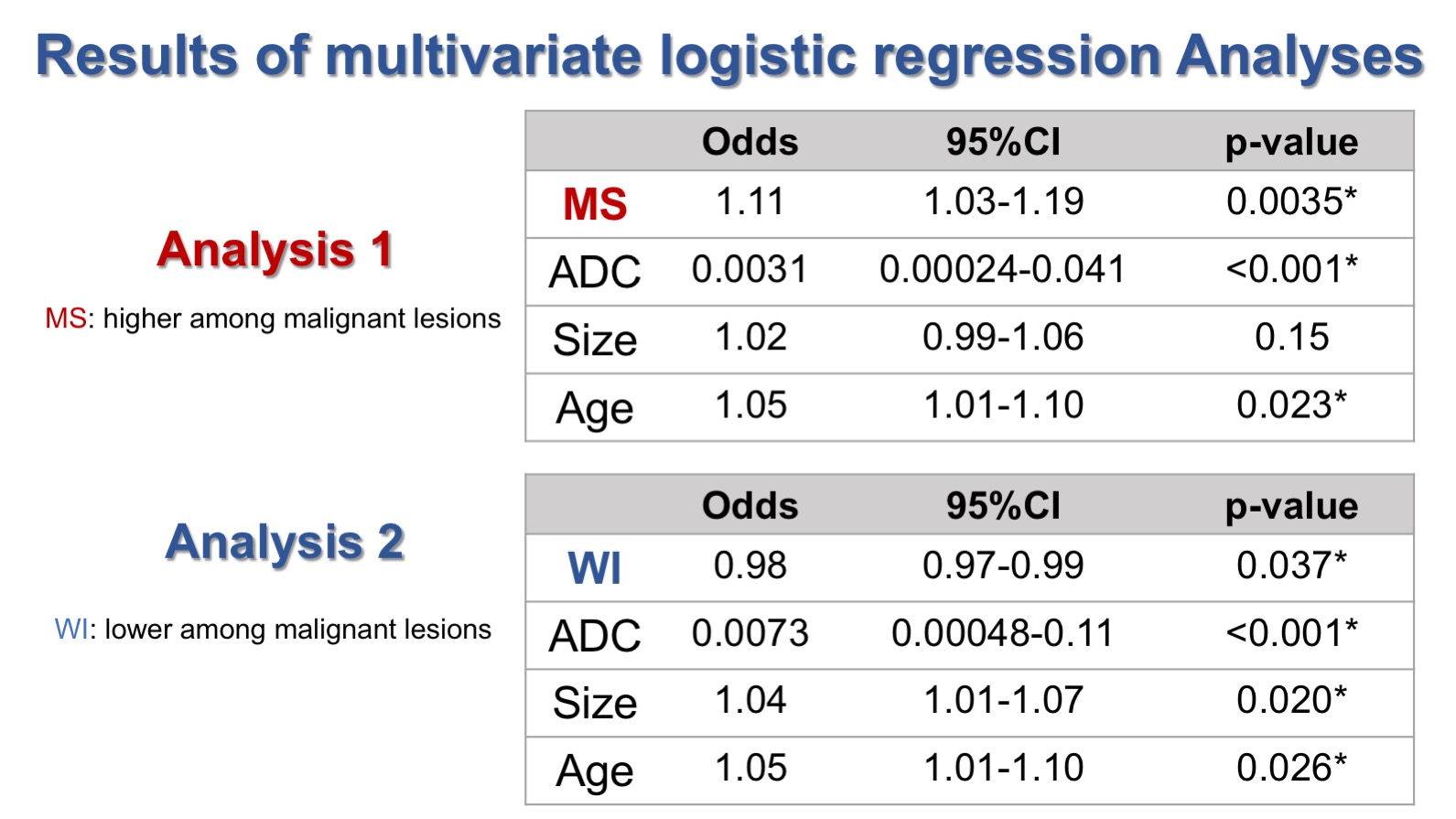Select the red "Analysis 1" heading
Viewport: 1456px width, 819px height.
[275, 250]
